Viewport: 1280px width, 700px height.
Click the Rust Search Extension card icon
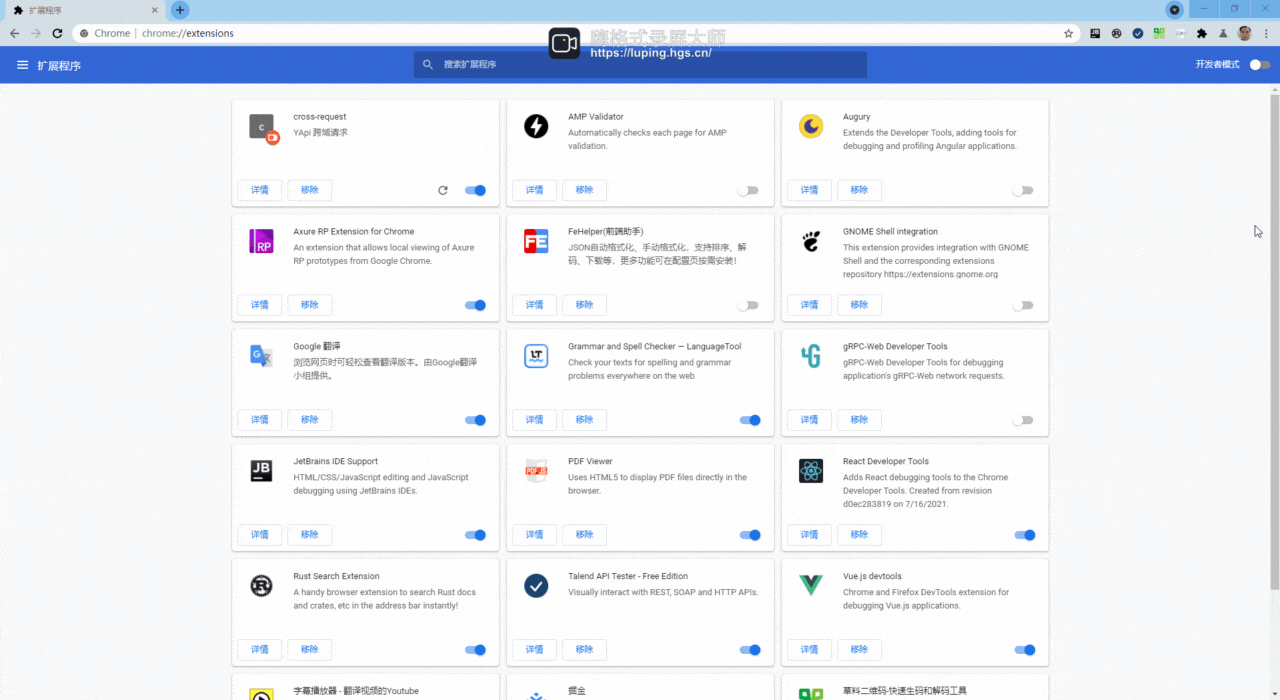(261, 586)
